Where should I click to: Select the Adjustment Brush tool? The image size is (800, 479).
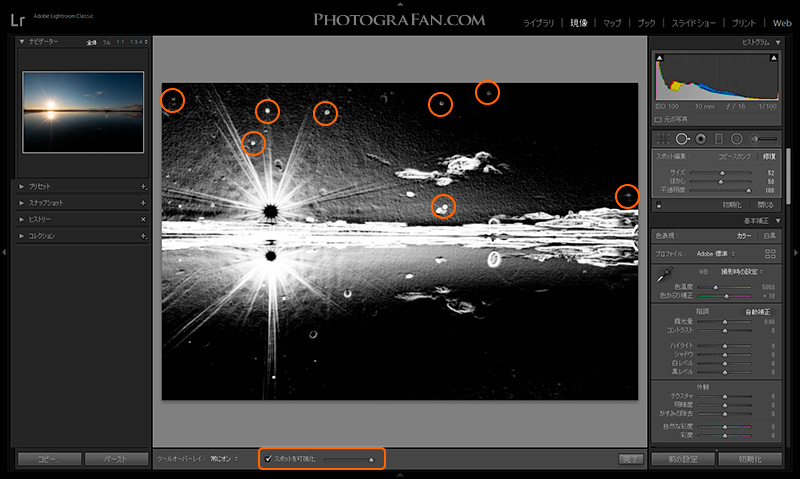click(x=764, y=139)
